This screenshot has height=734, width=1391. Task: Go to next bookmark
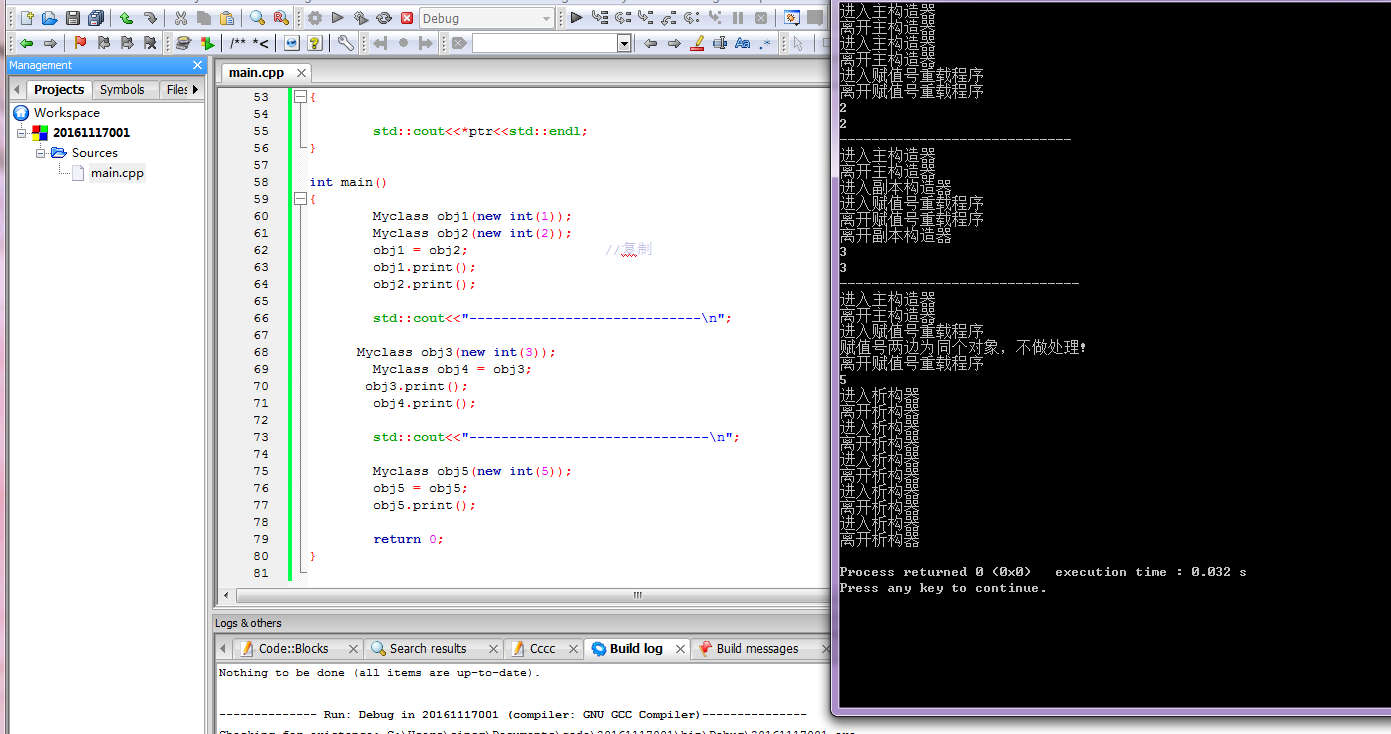[127, 43]
